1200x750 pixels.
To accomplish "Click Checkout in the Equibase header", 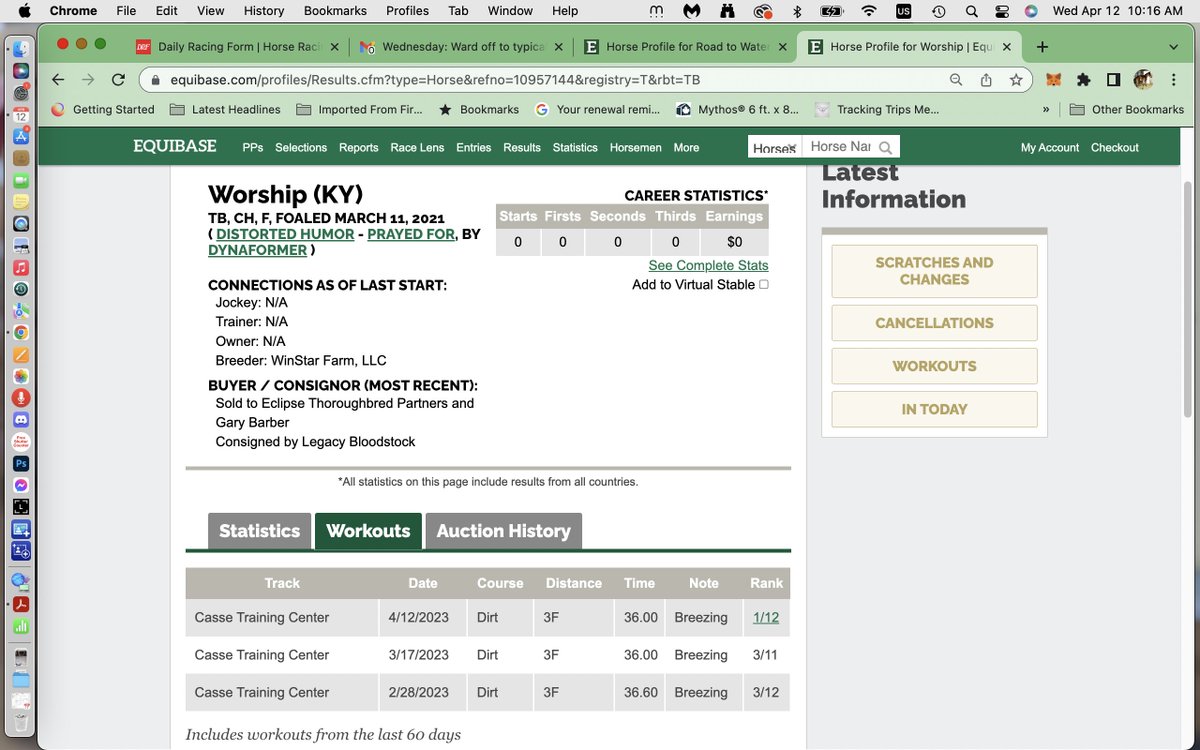I will pos(1115,147).
